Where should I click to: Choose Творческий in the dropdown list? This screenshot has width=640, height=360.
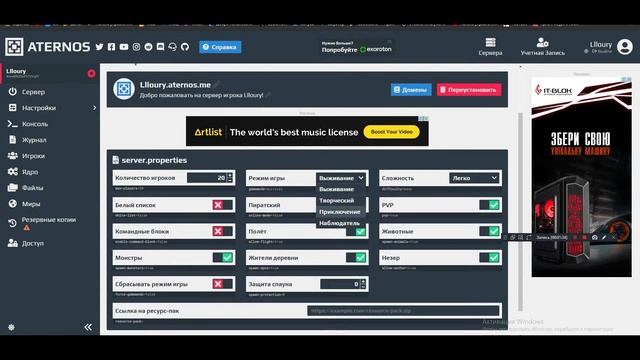[x=340, y=201]
